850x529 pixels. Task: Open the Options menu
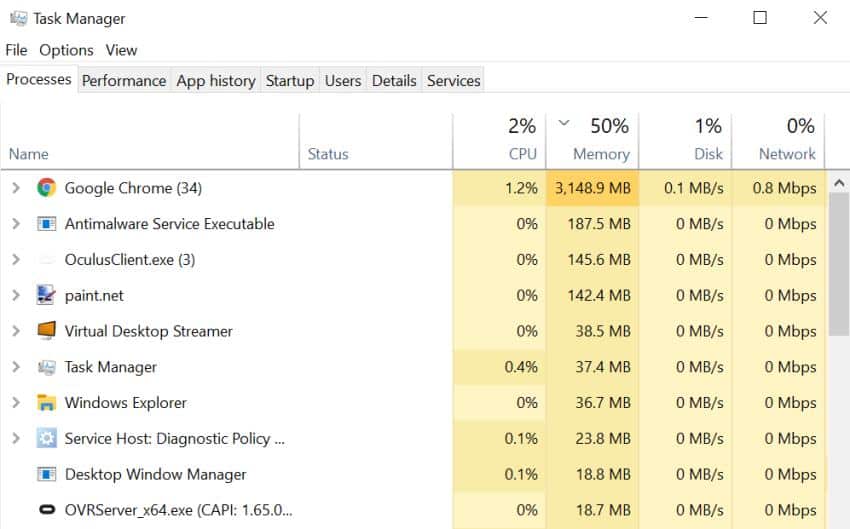(x=66, y=50)
